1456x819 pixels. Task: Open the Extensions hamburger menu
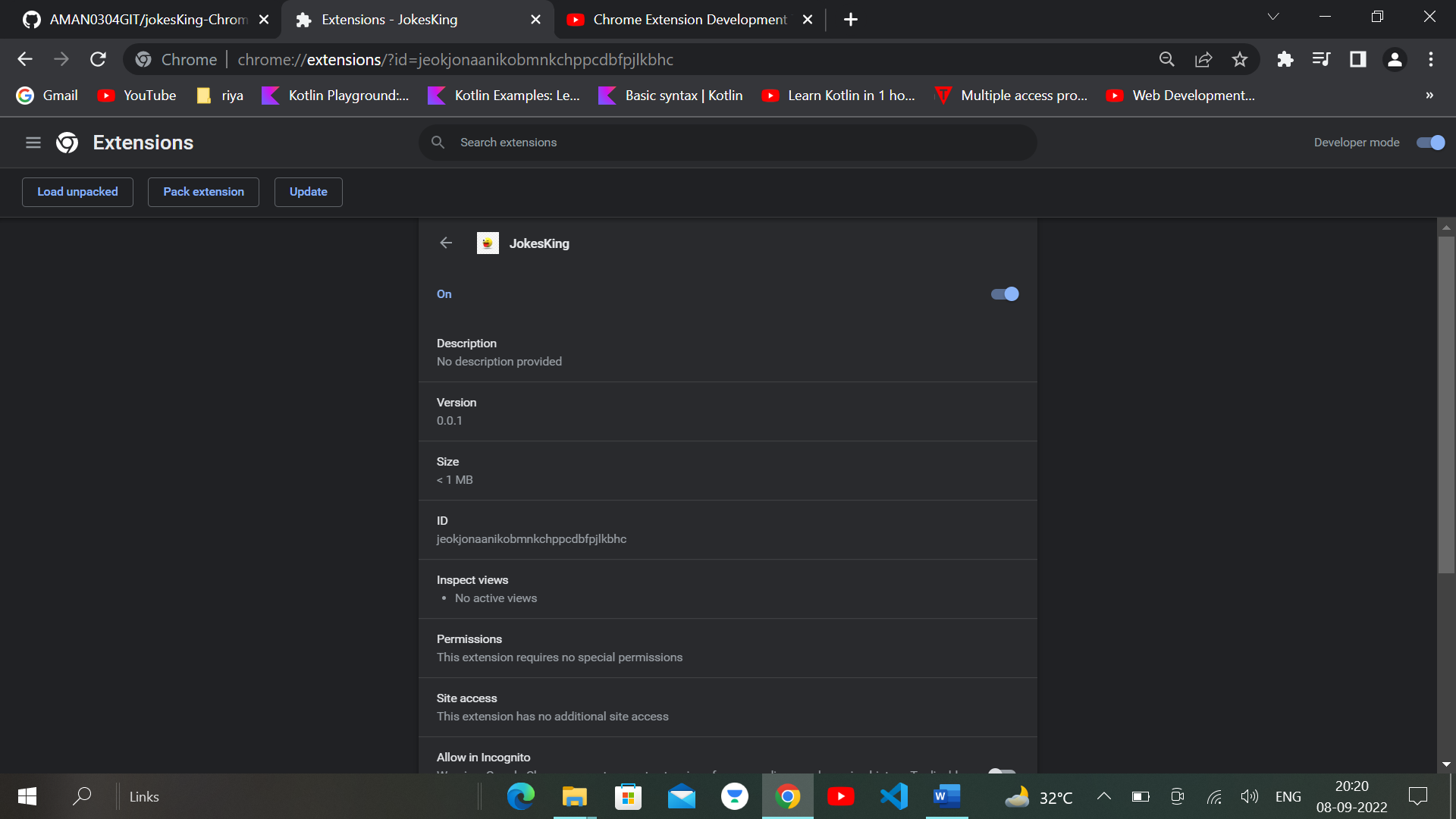click(x=33, y=143)
